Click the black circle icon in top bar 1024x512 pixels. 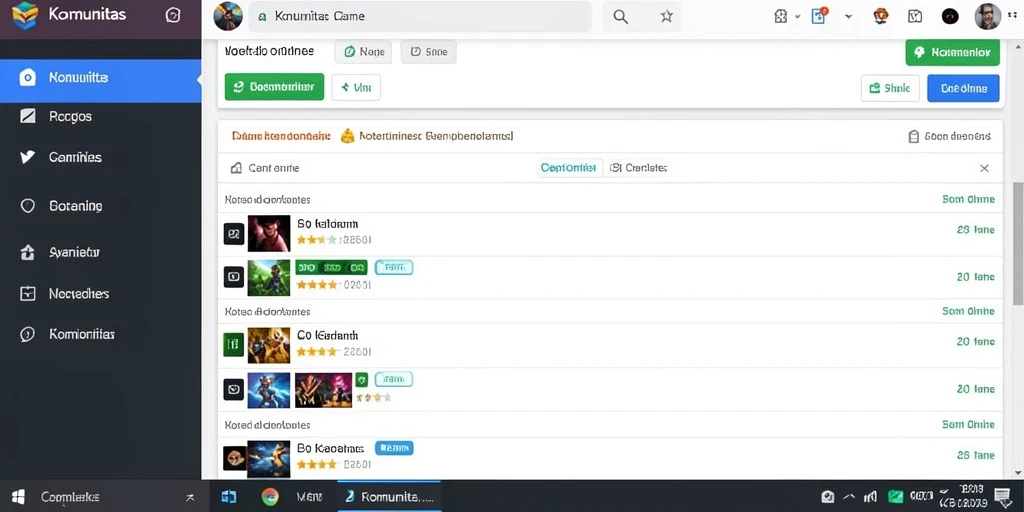(x=950, y=17)
